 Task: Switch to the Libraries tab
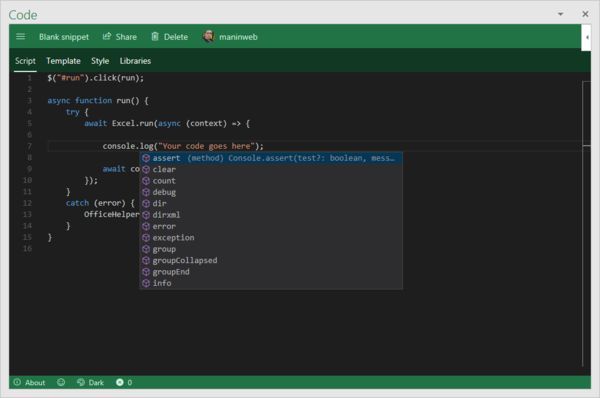(x=135, y=61)
